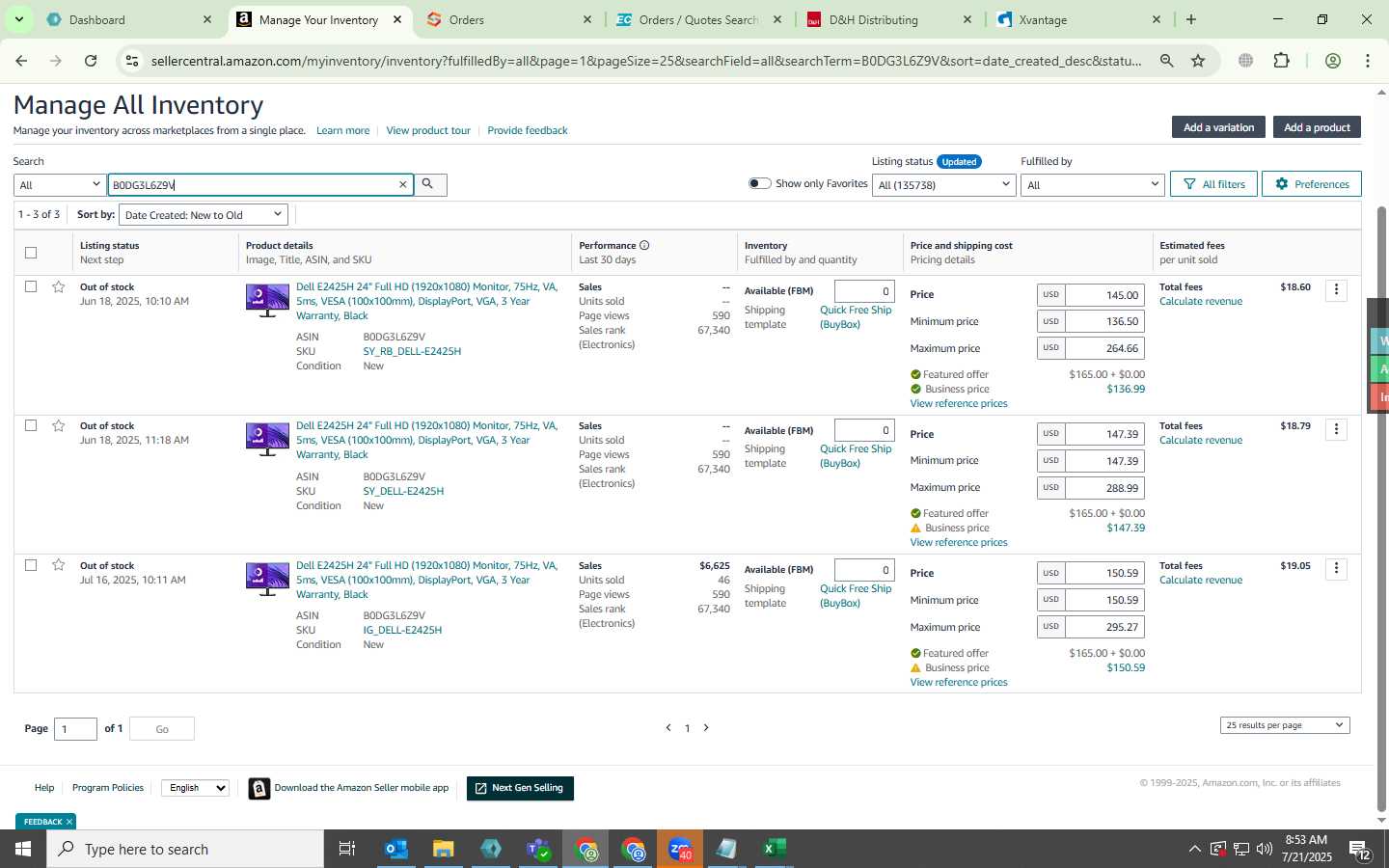Open Preferences button
Screen dimensions: 1389x868
coord(1312,184)
